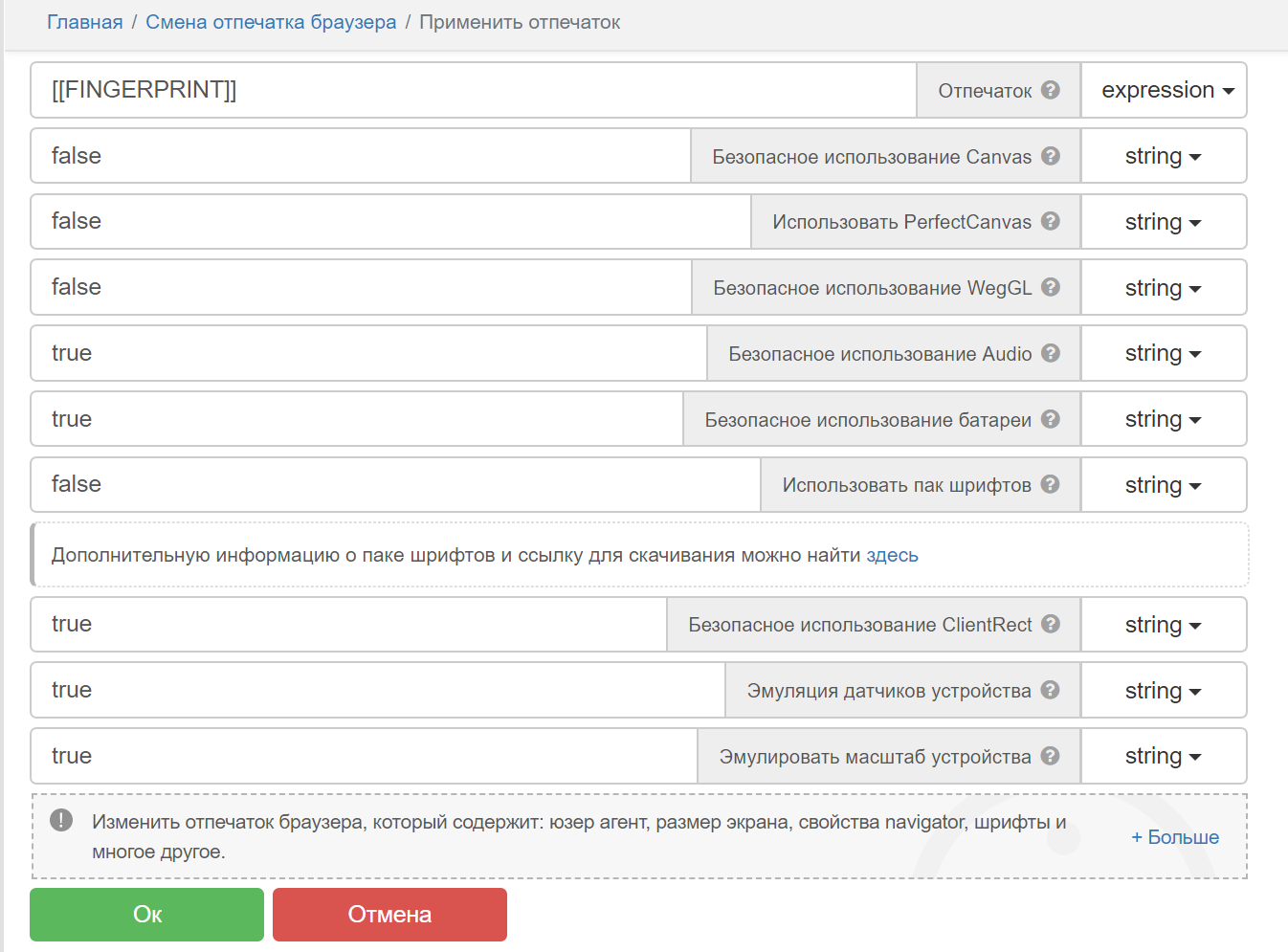Go to Главная breadcrumb

click(x=85, y=22)
